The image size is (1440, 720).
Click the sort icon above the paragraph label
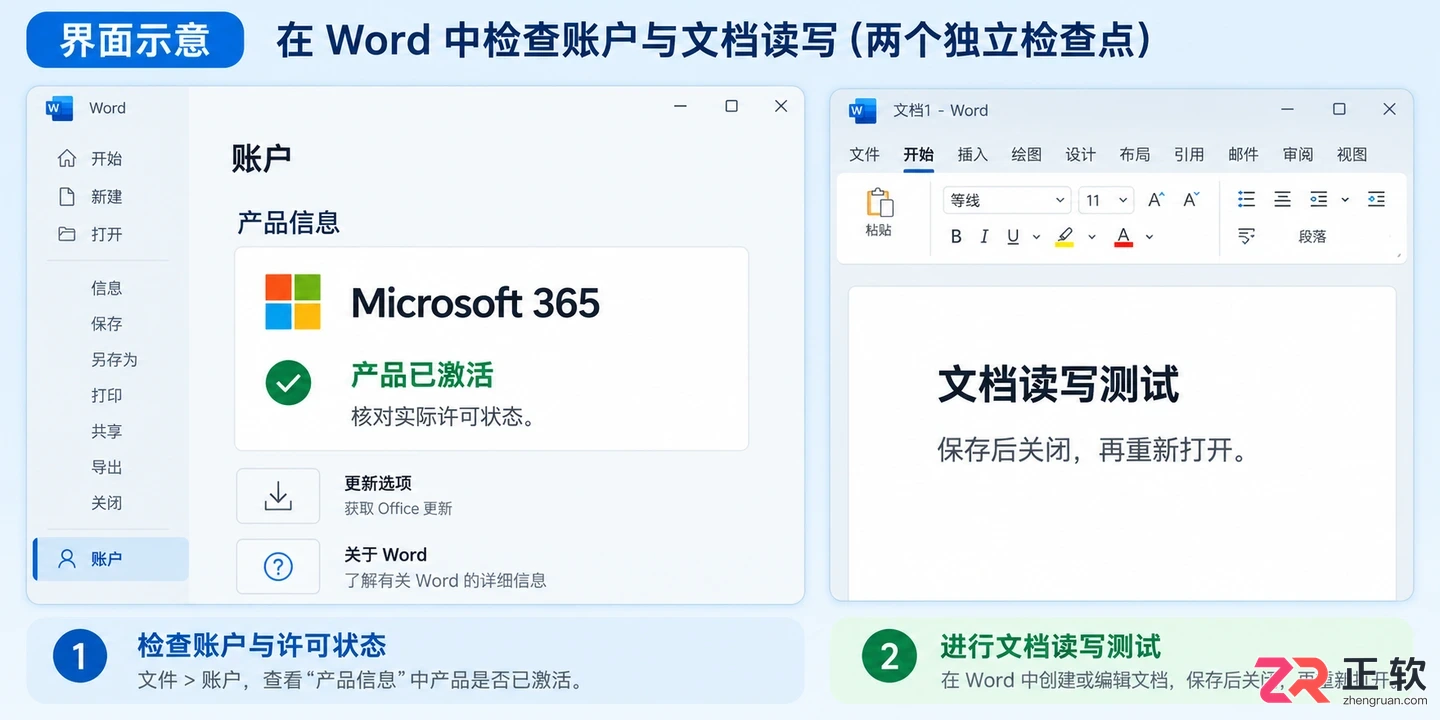[1246, 236]
